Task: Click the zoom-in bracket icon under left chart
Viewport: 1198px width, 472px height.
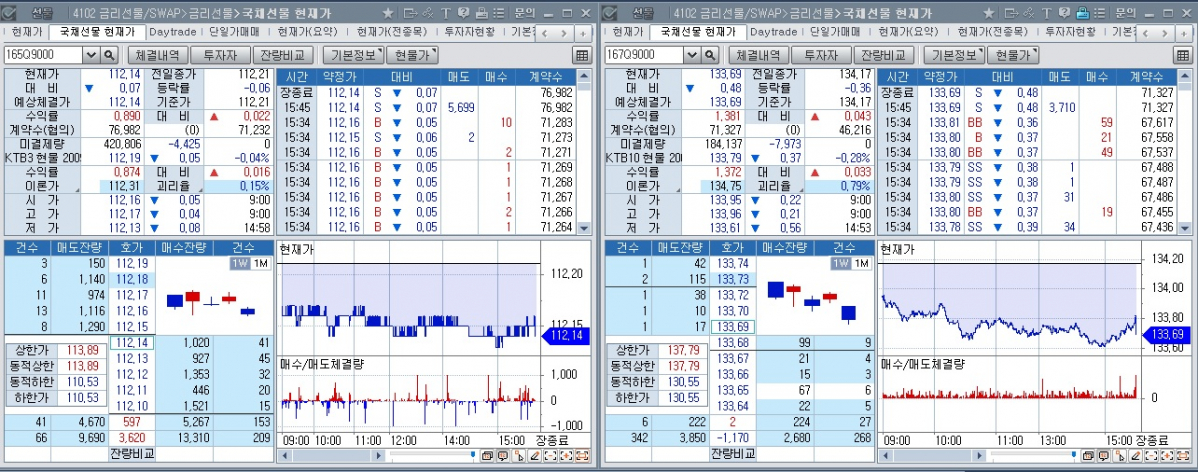Action: pos(566,456)
